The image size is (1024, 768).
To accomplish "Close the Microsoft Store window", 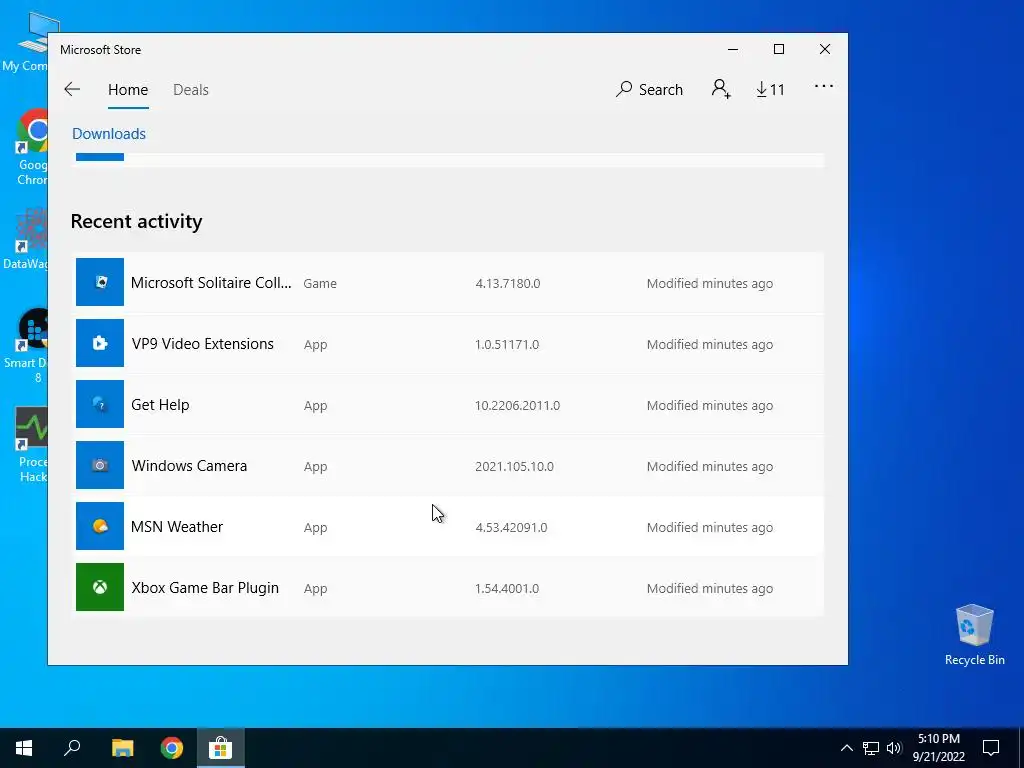I will coord(825,50).
